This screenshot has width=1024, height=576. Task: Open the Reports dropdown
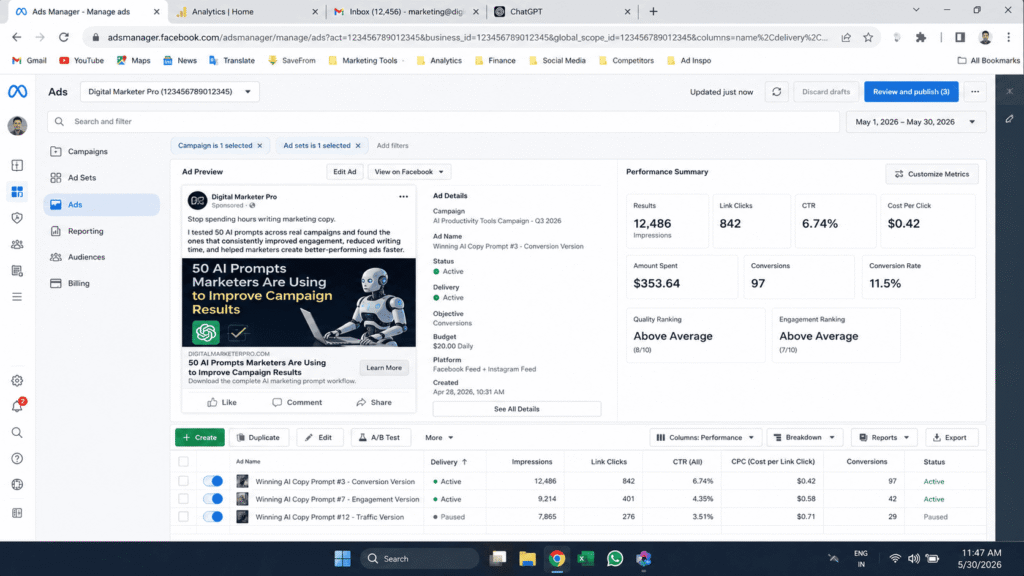pos(884,438)
